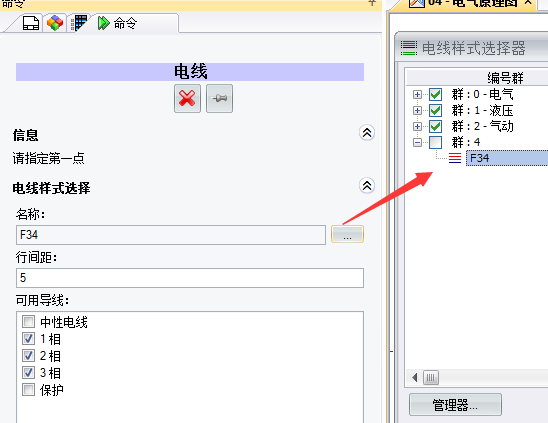Open the document page tab icon
The image size is (548, 423).
point(31,23)
